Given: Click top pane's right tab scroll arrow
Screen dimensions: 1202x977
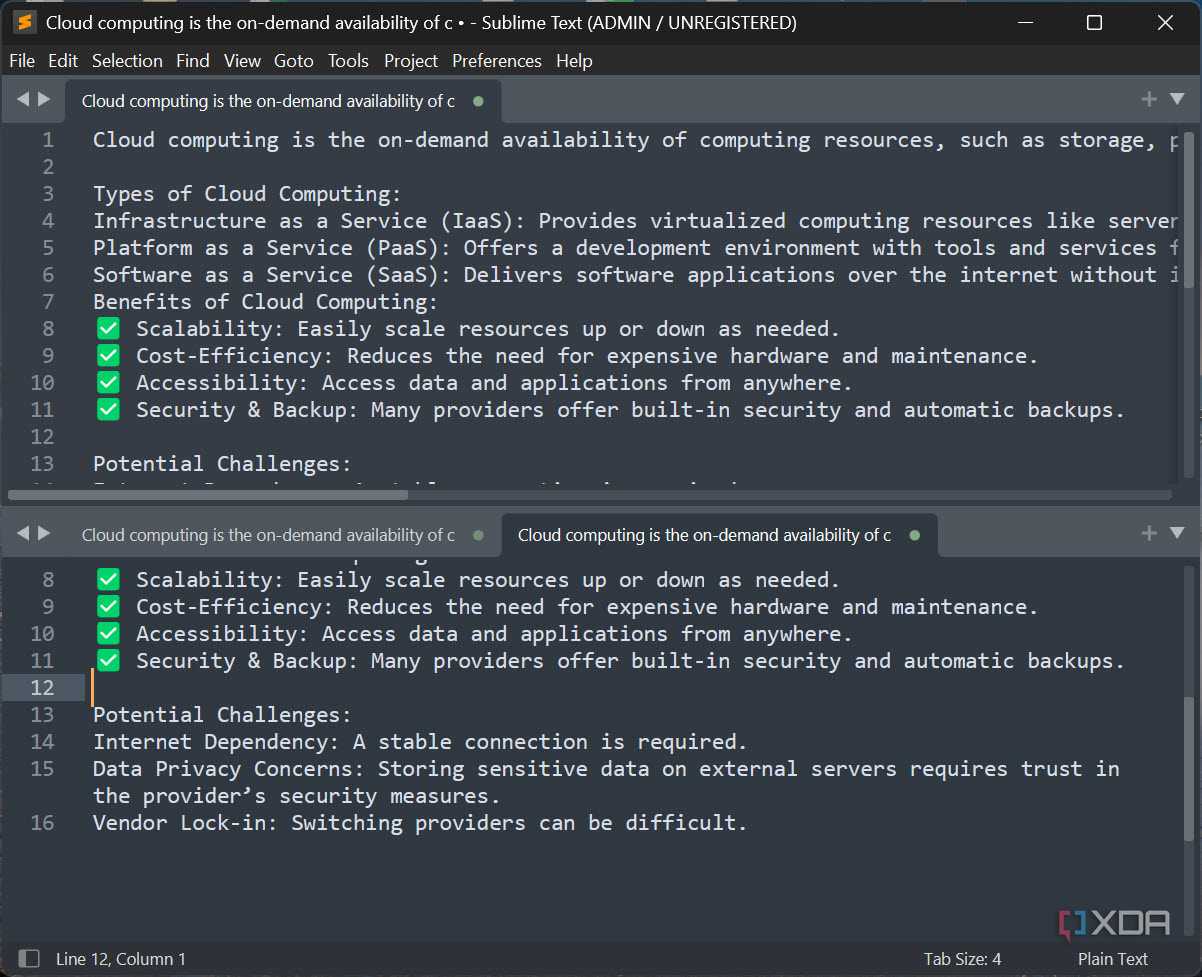Looking at the screenshot, I should 44,99.
